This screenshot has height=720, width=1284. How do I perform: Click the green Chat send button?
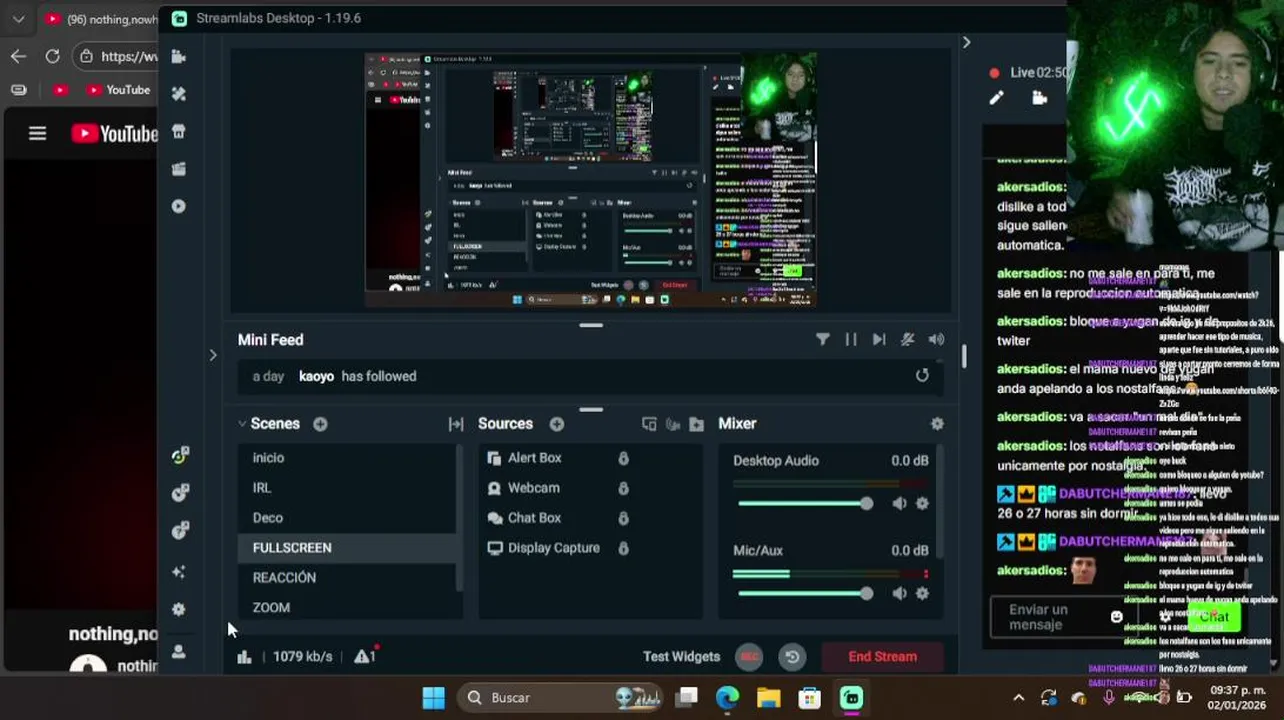[x=1214, y=617]
